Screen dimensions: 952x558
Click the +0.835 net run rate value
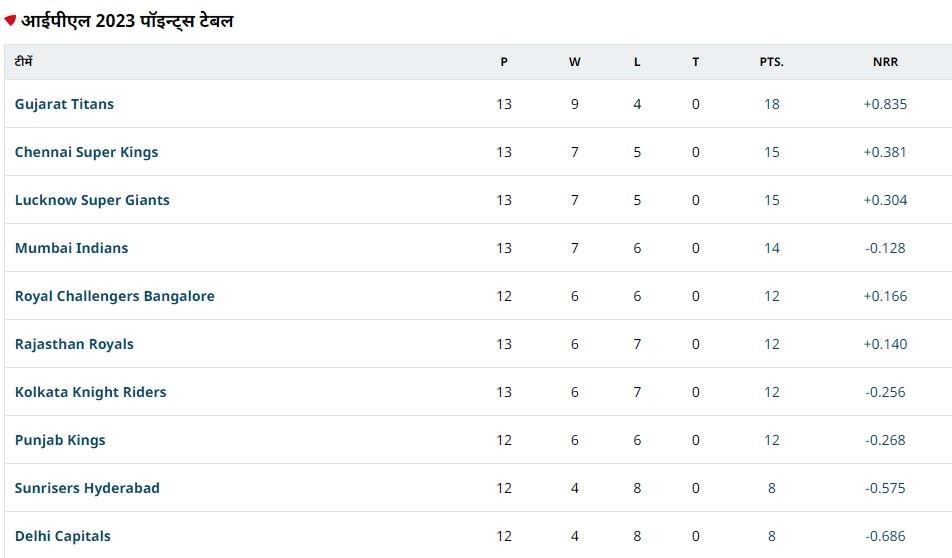(885, 104)
